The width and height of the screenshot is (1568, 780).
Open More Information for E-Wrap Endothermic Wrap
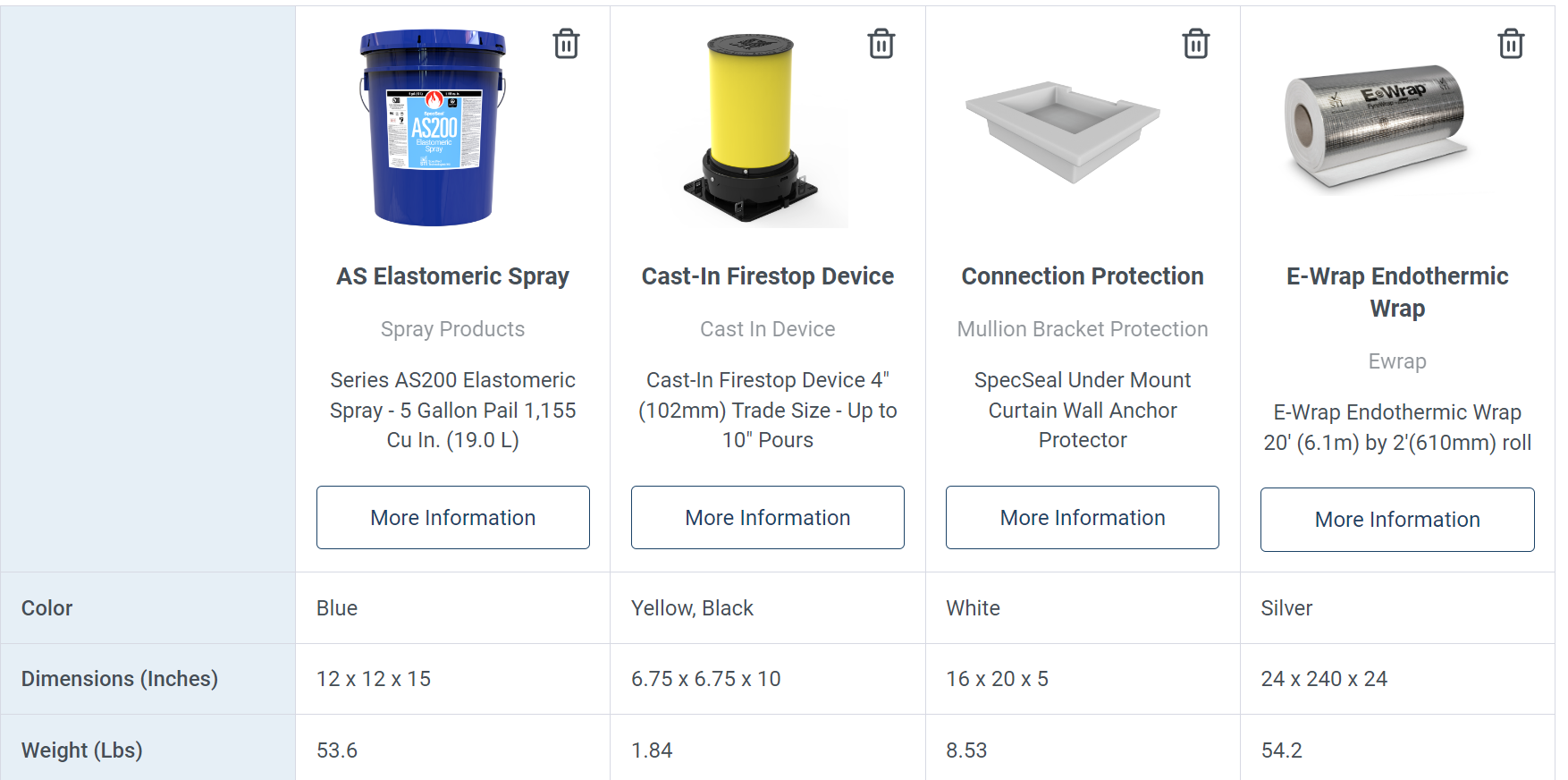click(x=1397, y=520)
